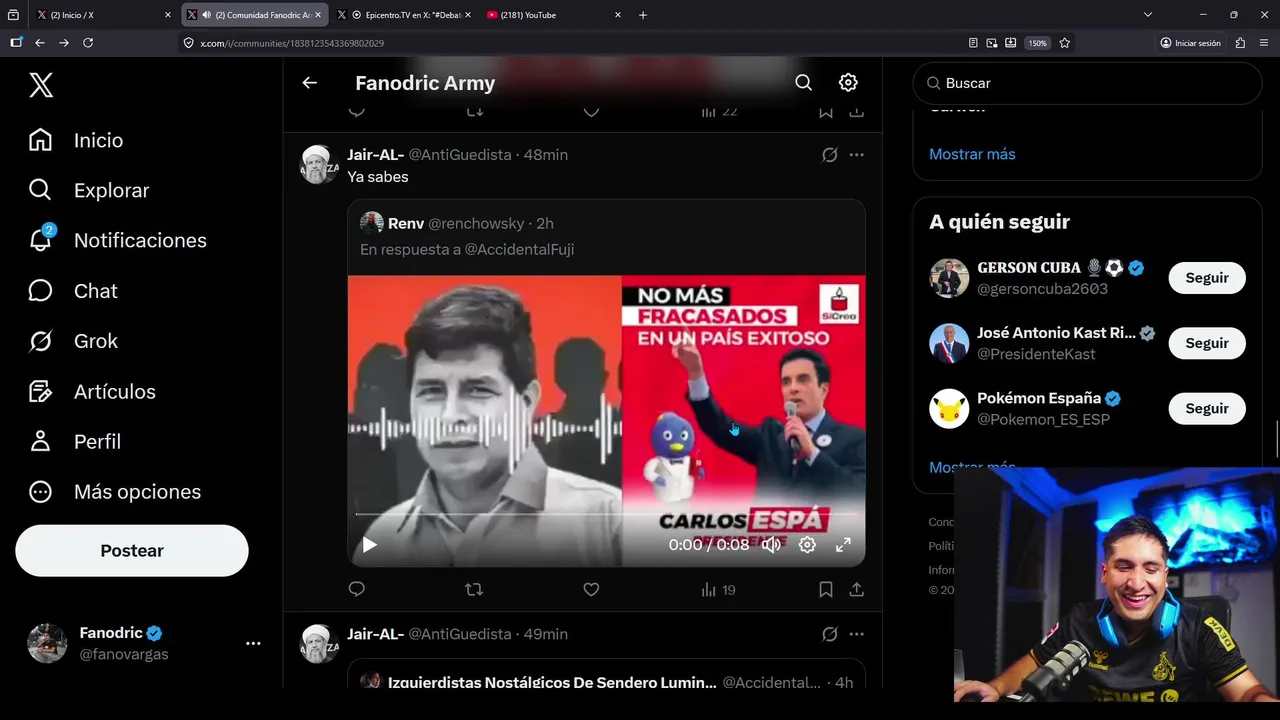Open Más opciones in sidebar
This screenshot has height=720, width=1280.
pos(115,492)
